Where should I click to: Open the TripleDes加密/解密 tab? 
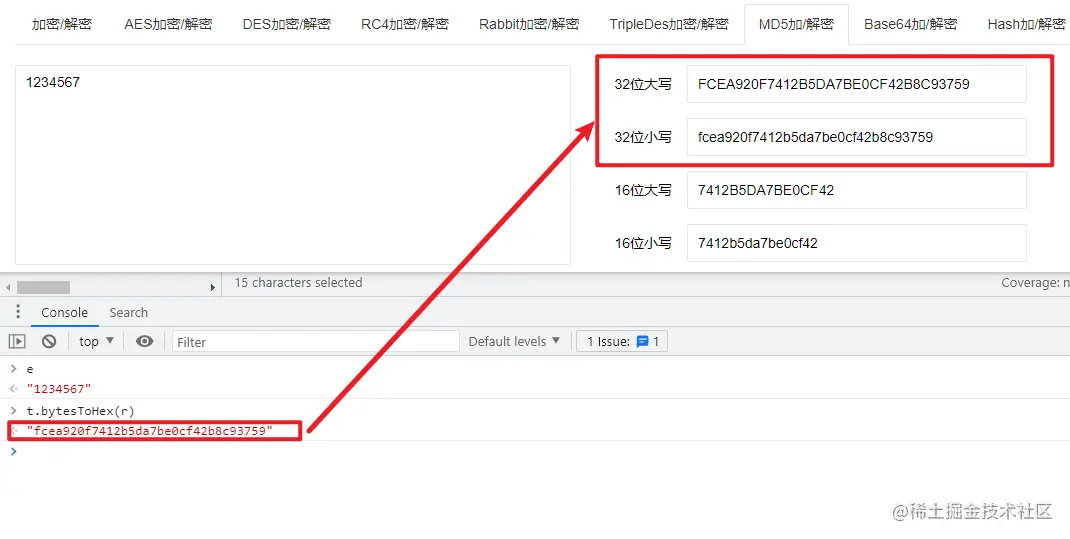tap(669, 25)
